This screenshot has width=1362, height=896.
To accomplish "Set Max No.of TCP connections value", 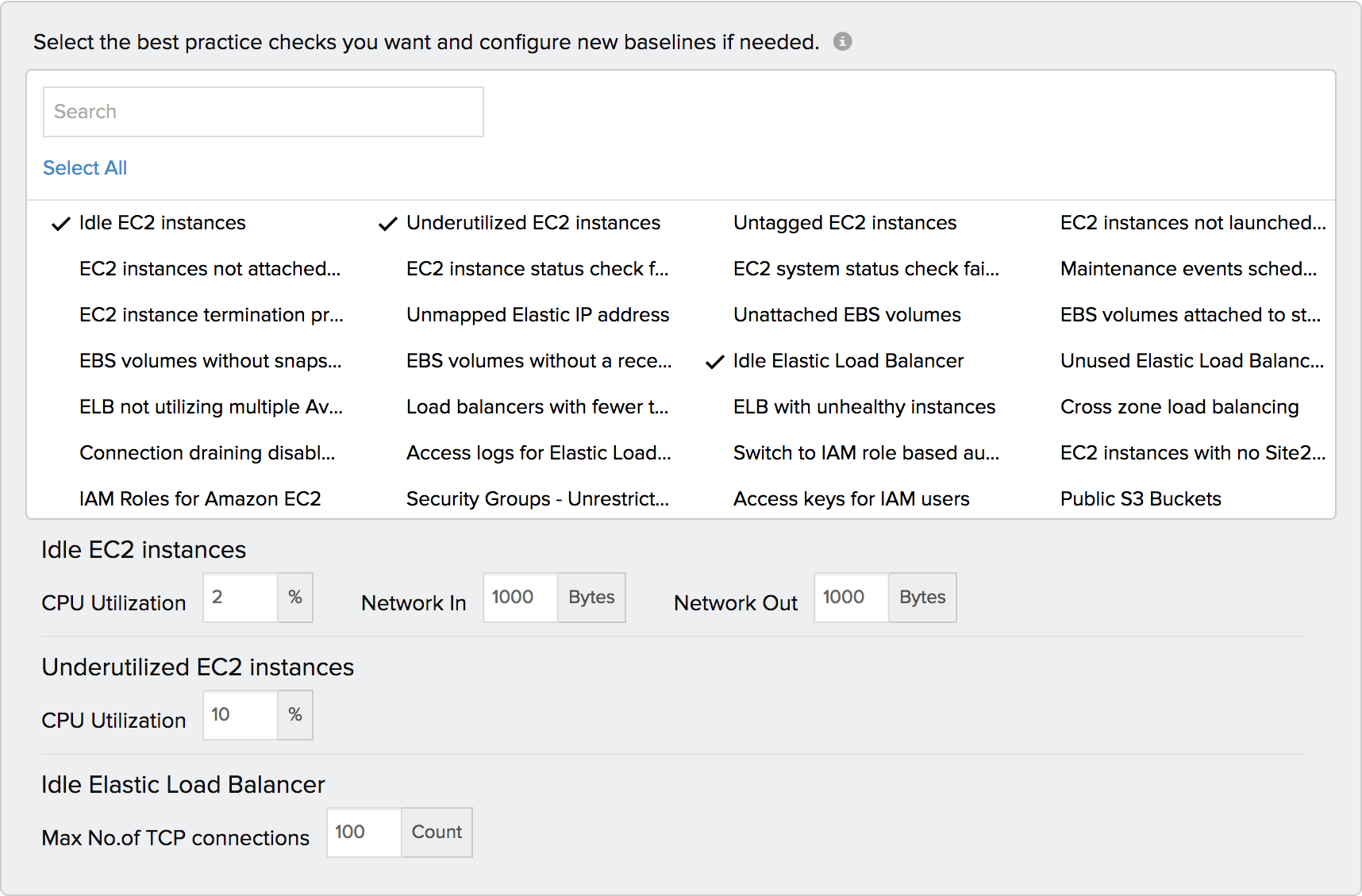I will (362, 833).
